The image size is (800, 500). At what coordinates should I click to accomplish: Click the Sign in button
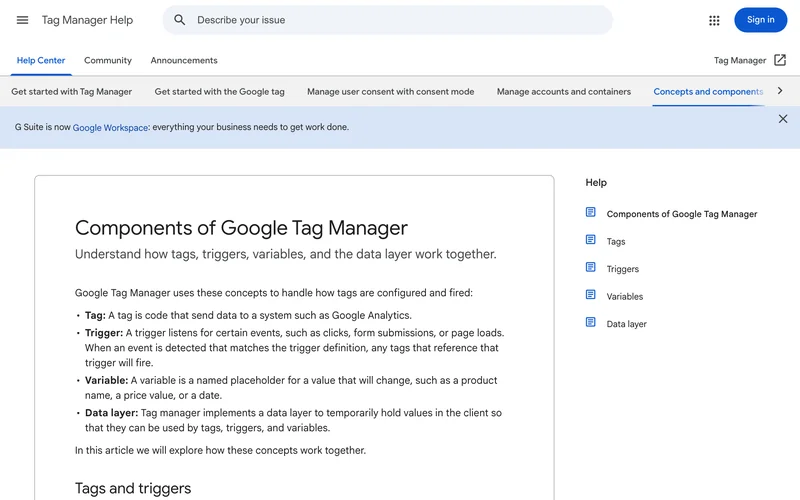coord(760,20)
